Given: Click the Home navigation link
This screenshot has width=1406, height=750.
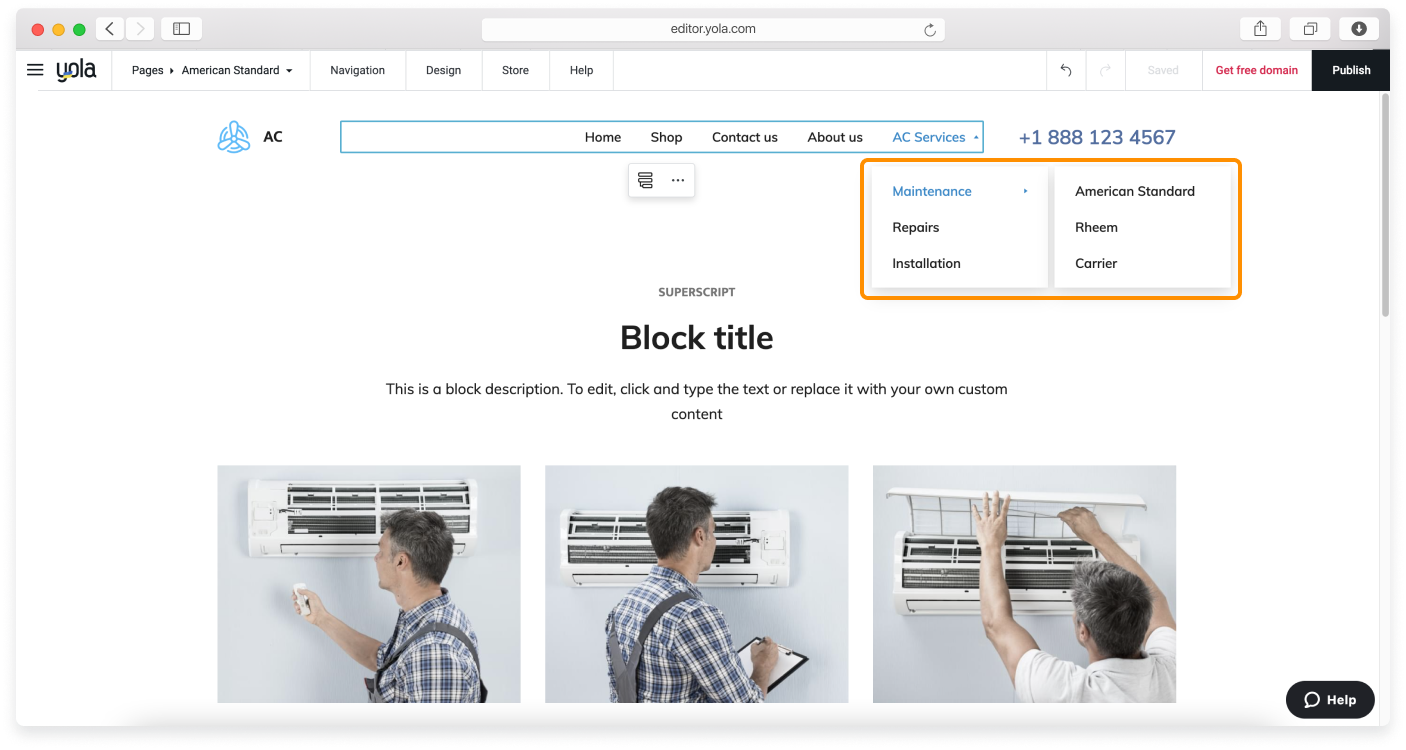Looking at the screenshot, I should click(603, 137).
